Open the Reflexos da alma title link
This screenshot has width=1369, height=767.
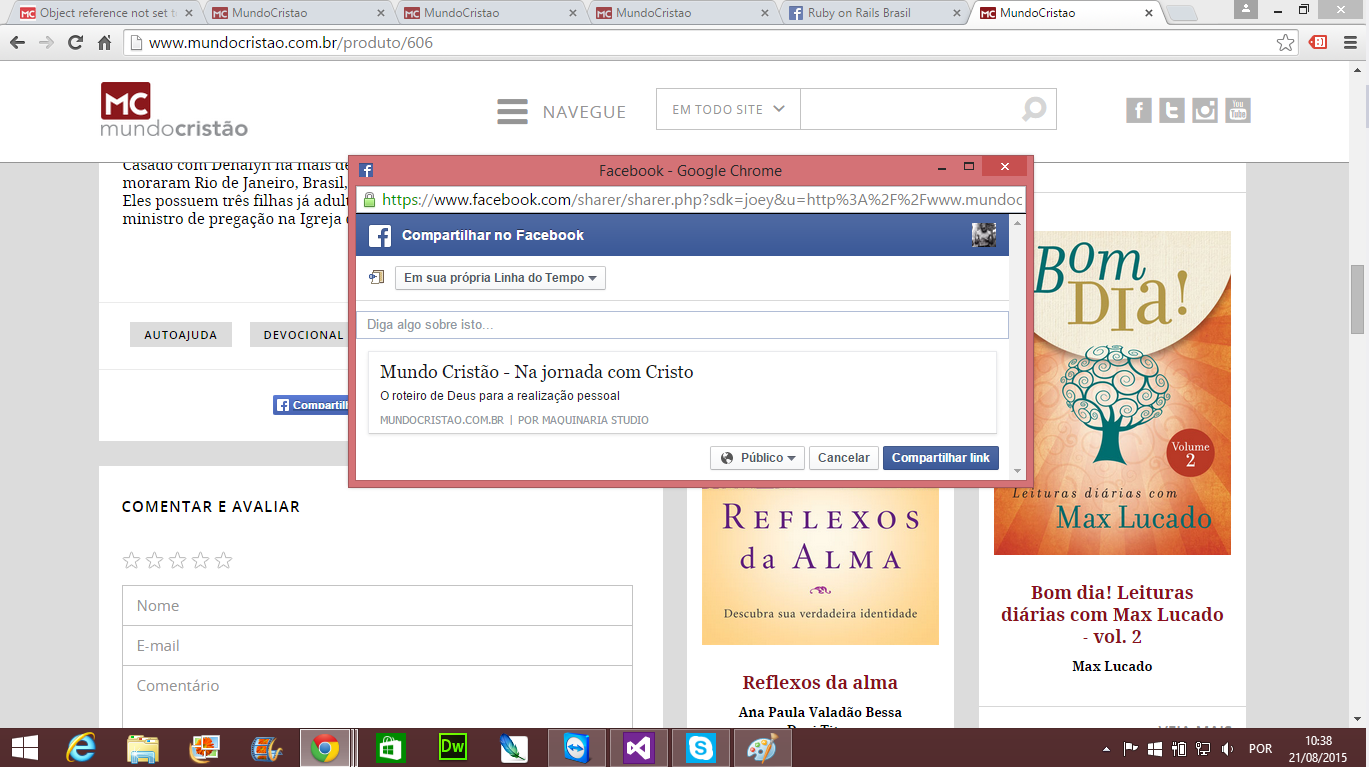(820, 683)
